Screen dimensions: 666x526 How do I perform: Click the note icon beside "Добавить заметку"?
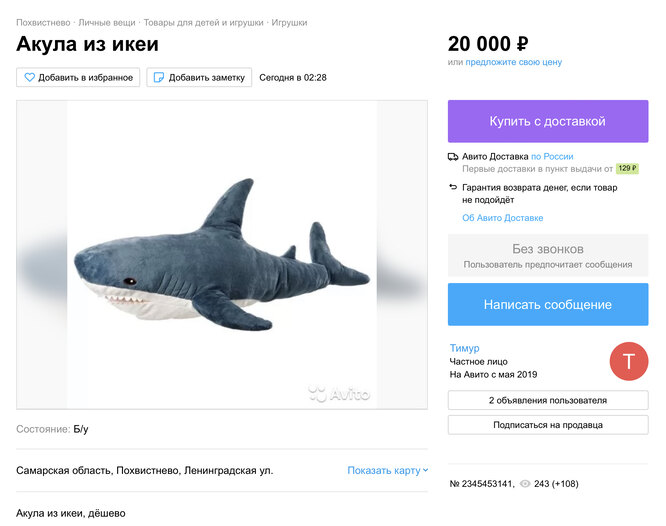(158, 77)
